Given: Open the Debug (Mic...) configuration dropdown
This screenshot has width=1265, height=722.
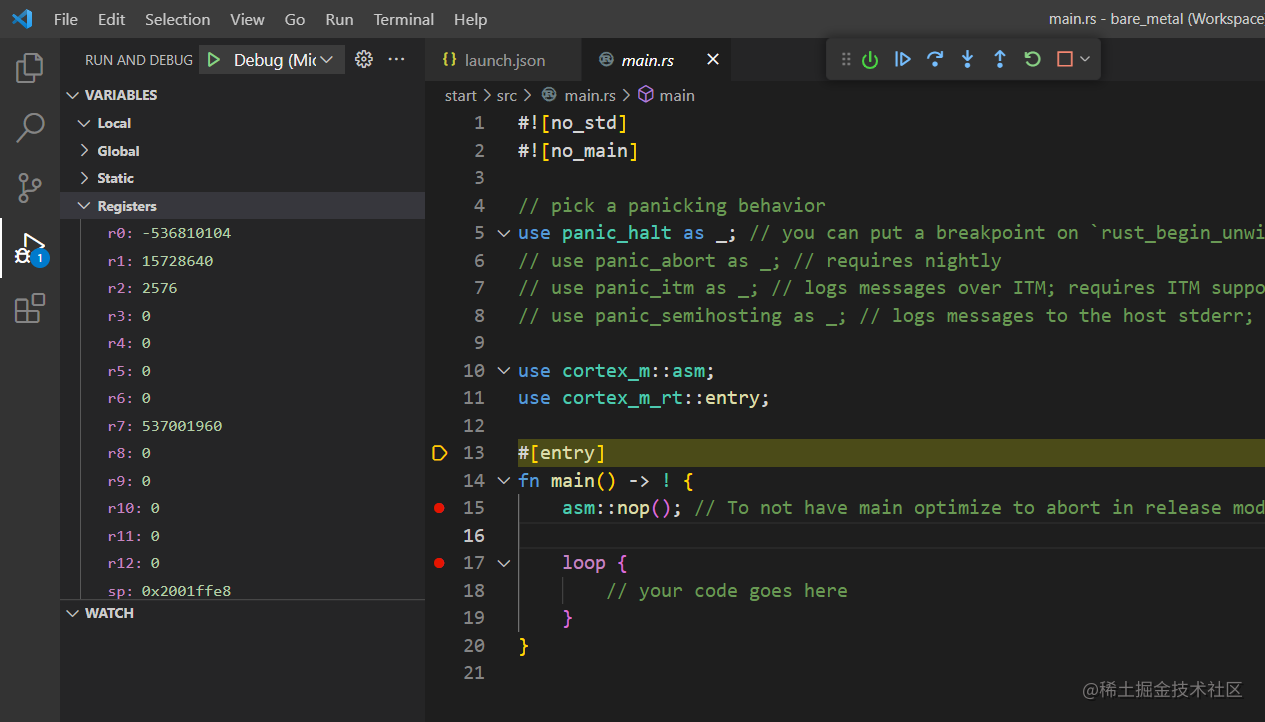Looking at the screenshot, I should pyautogui.click(x=278, y=59).
